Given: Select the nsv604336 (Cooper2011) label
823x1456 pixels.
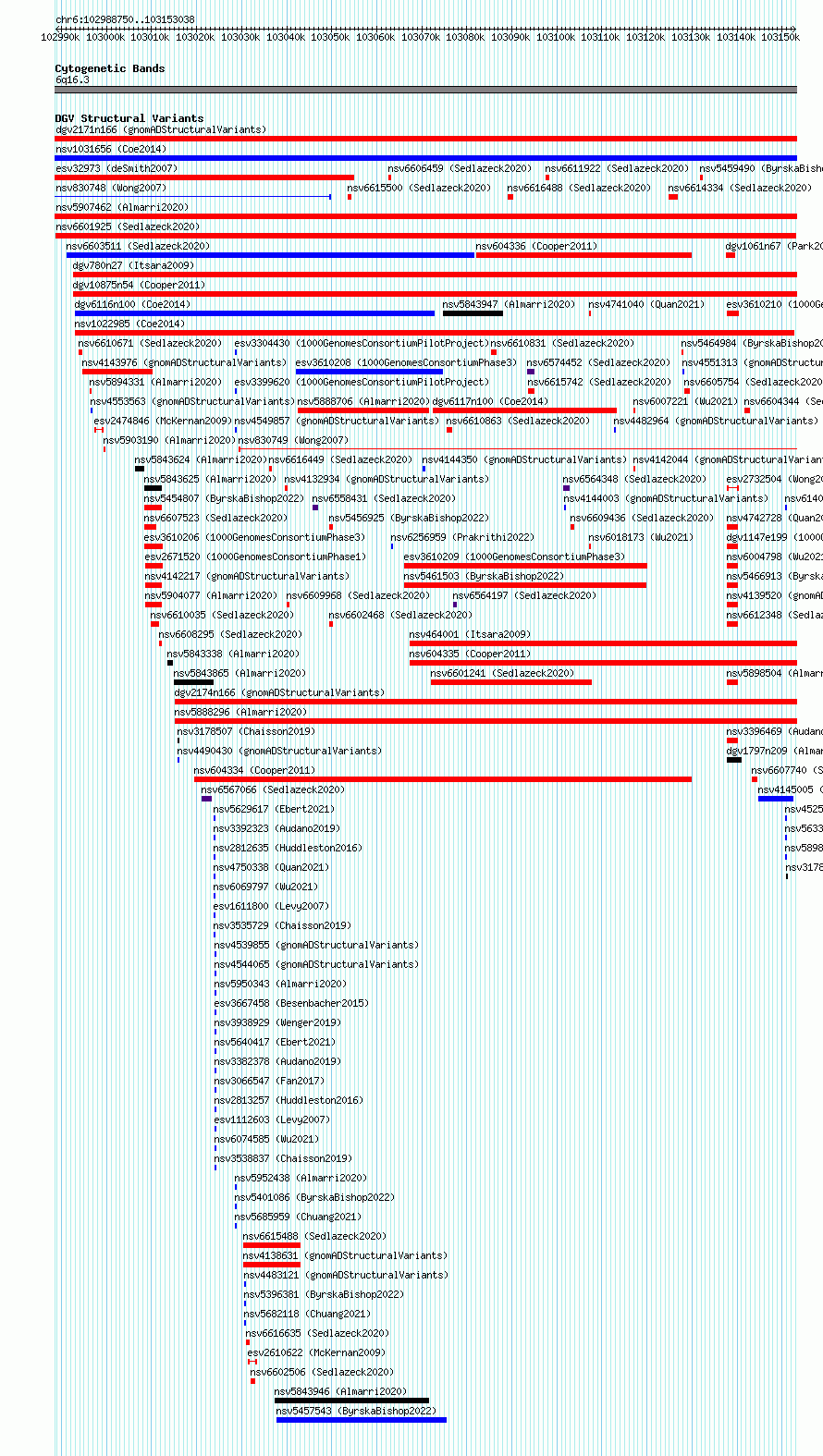Looking at the screenshot, I should pos(536,246).
